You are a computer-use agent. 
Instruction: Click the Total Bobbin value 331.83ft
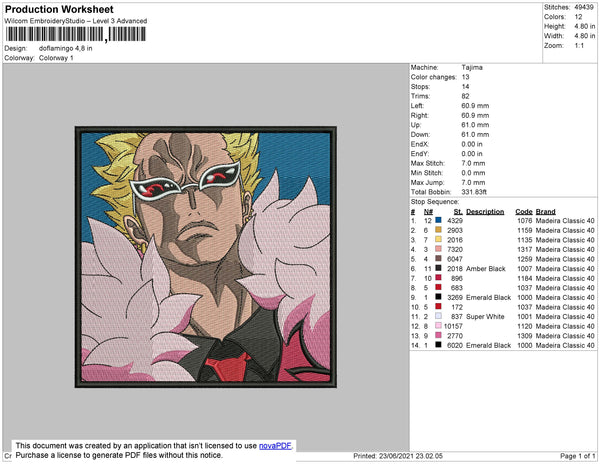(x=474, y=192)
